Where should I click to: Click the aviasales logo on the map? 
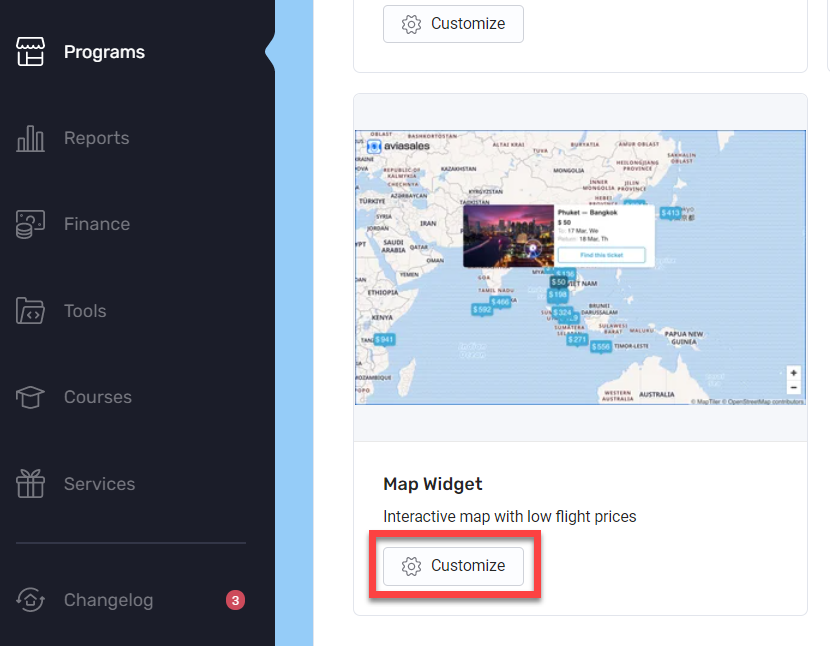tap(398, 146)
